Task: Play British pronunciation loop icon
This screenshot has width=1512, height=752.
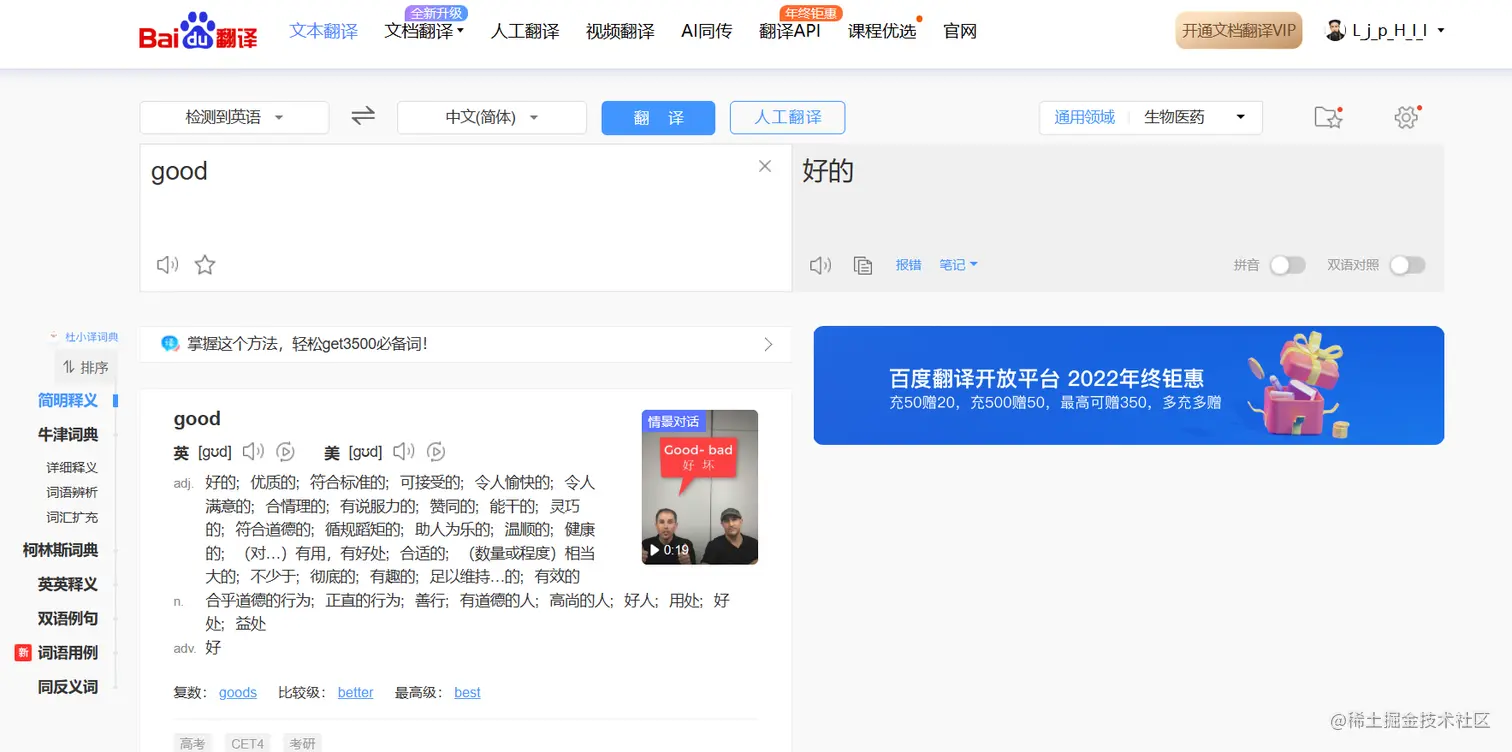Action: [285, 452]
